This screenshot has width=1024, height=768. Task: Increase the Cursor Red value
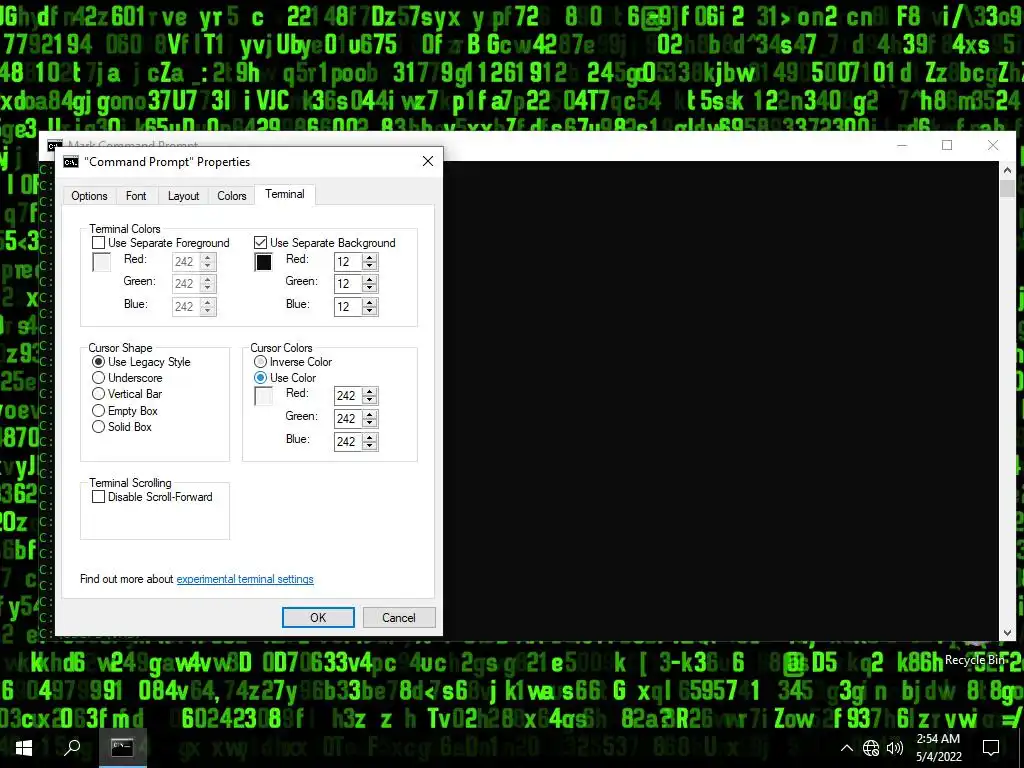pyautogui.click(x=370, y=392)
